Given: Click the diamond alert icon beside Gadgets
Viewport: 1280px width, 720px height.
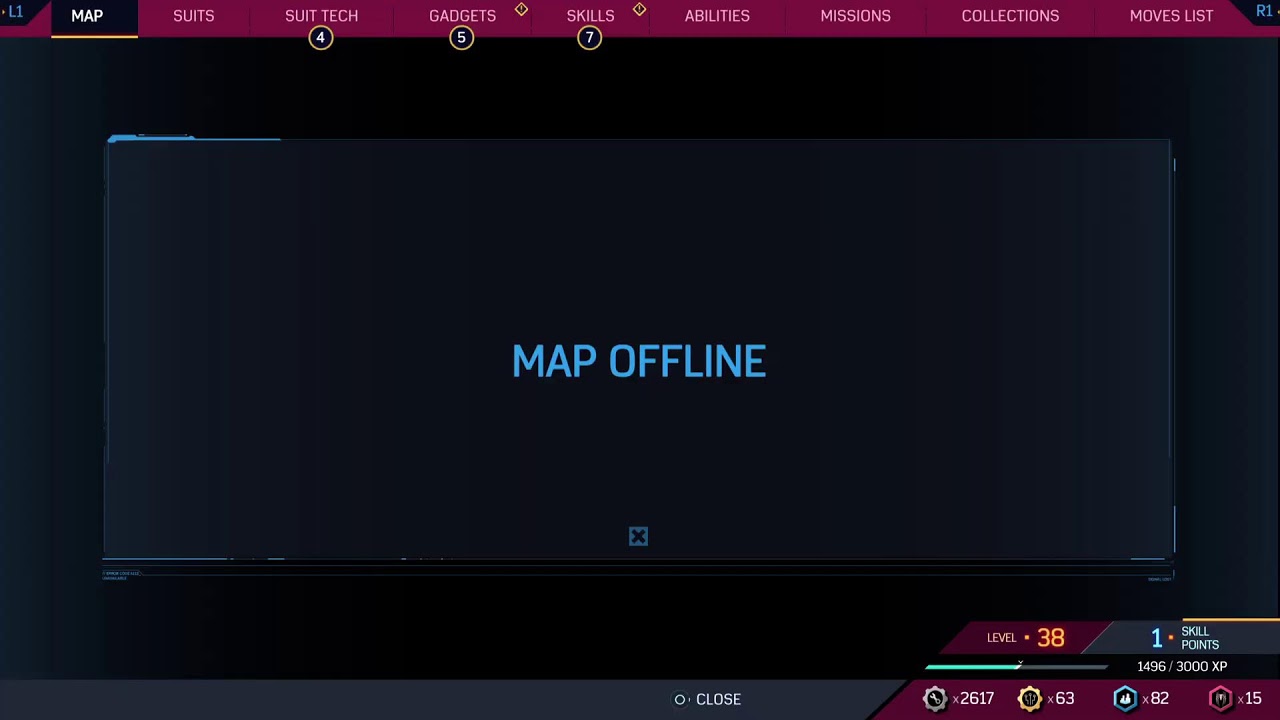Looking at the screenshot, I should pos(521,9).
